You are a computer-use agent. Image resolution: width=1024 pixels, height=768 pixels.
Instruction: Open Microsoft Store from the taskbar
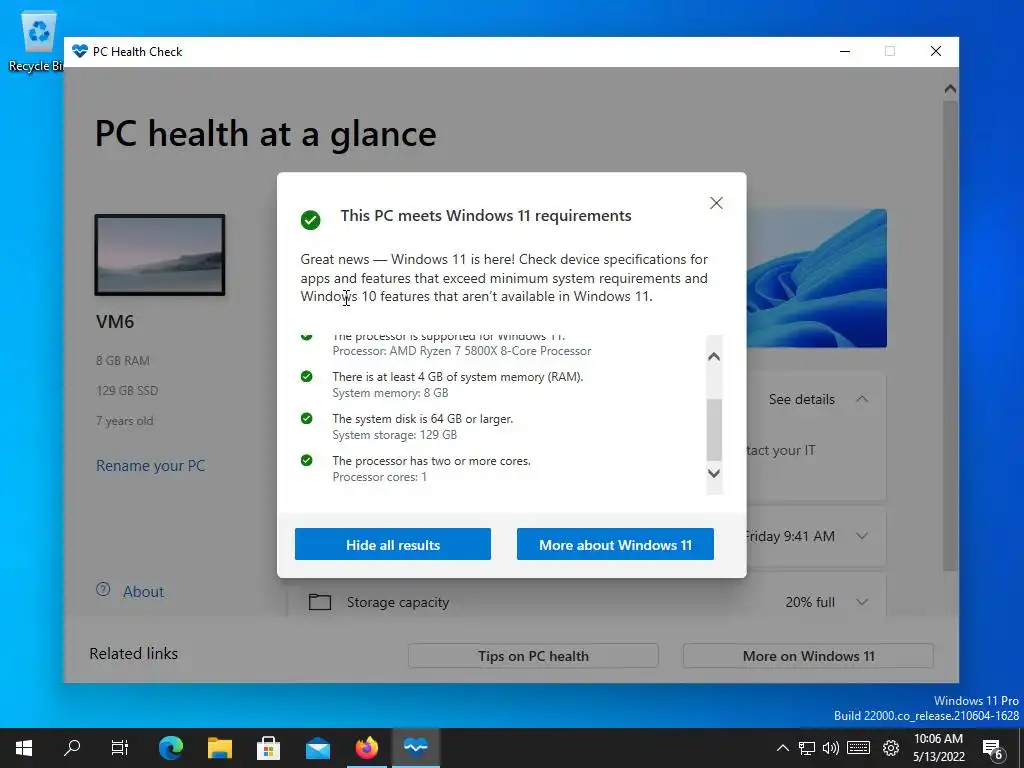click(268, 748)
